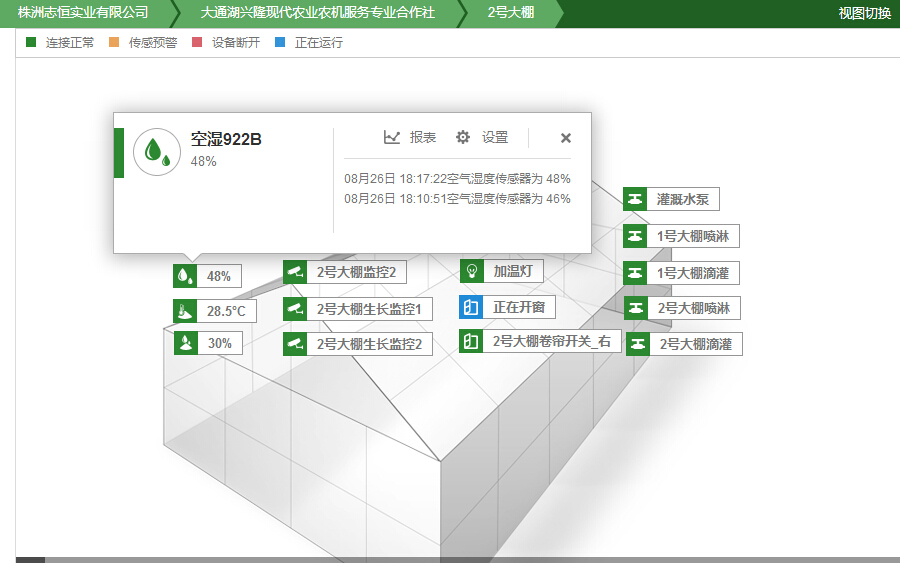This screenshot has height=563, width=900.
Task: Close the 空湿922B popup
Action: click(565, 138)
